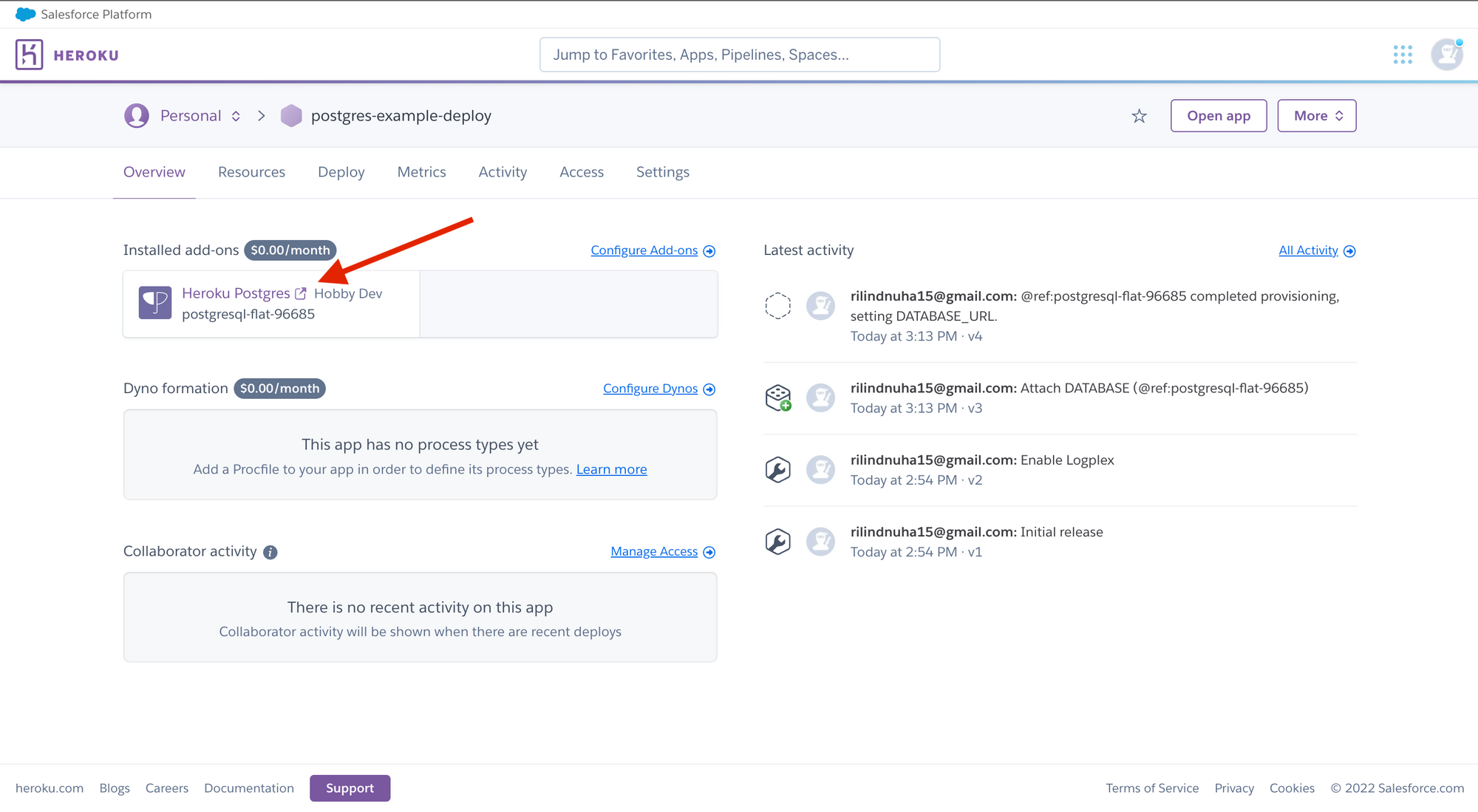Open the Careers footer link
Image resolution: width=1478 pixels, height=812 pixels.
tap(167, 788)
